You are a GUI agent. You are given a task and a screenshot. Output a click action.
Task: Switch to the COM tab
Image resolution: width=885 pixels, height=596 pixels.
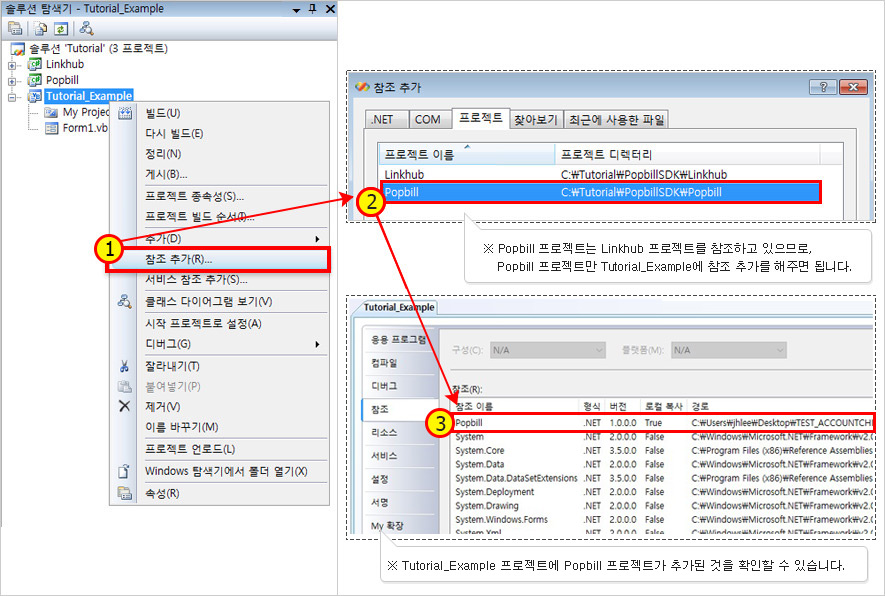pos(431,119)
